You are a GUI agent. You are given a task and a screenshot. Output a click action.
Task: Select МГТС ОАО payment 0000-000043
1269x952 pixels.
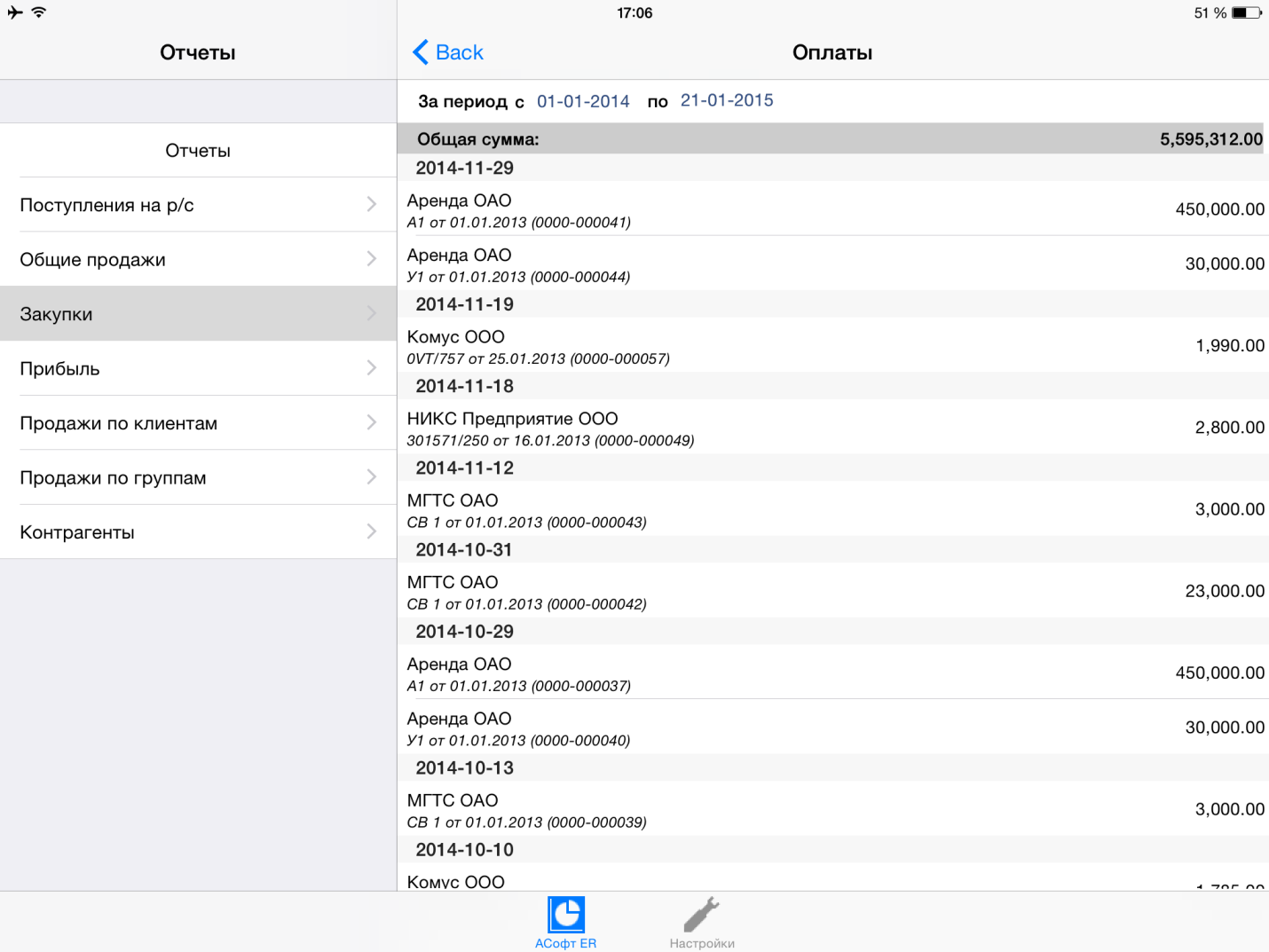(x=833, y=509)
